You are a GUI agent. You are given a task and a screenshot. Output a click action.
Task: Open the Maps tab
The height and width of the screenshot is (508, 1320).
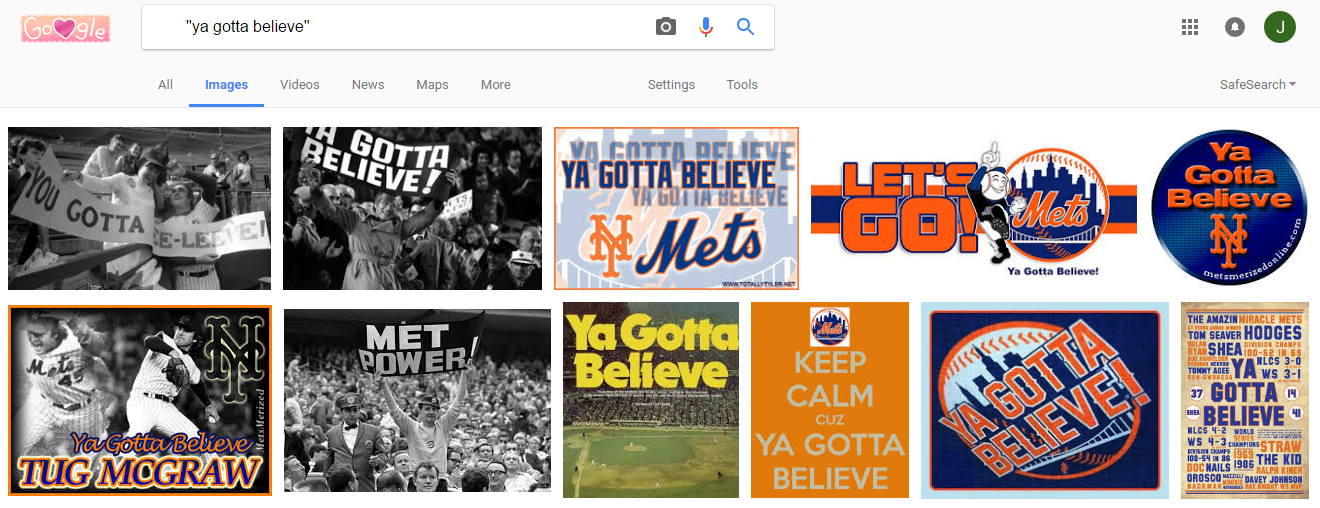[x=432, y=85]
